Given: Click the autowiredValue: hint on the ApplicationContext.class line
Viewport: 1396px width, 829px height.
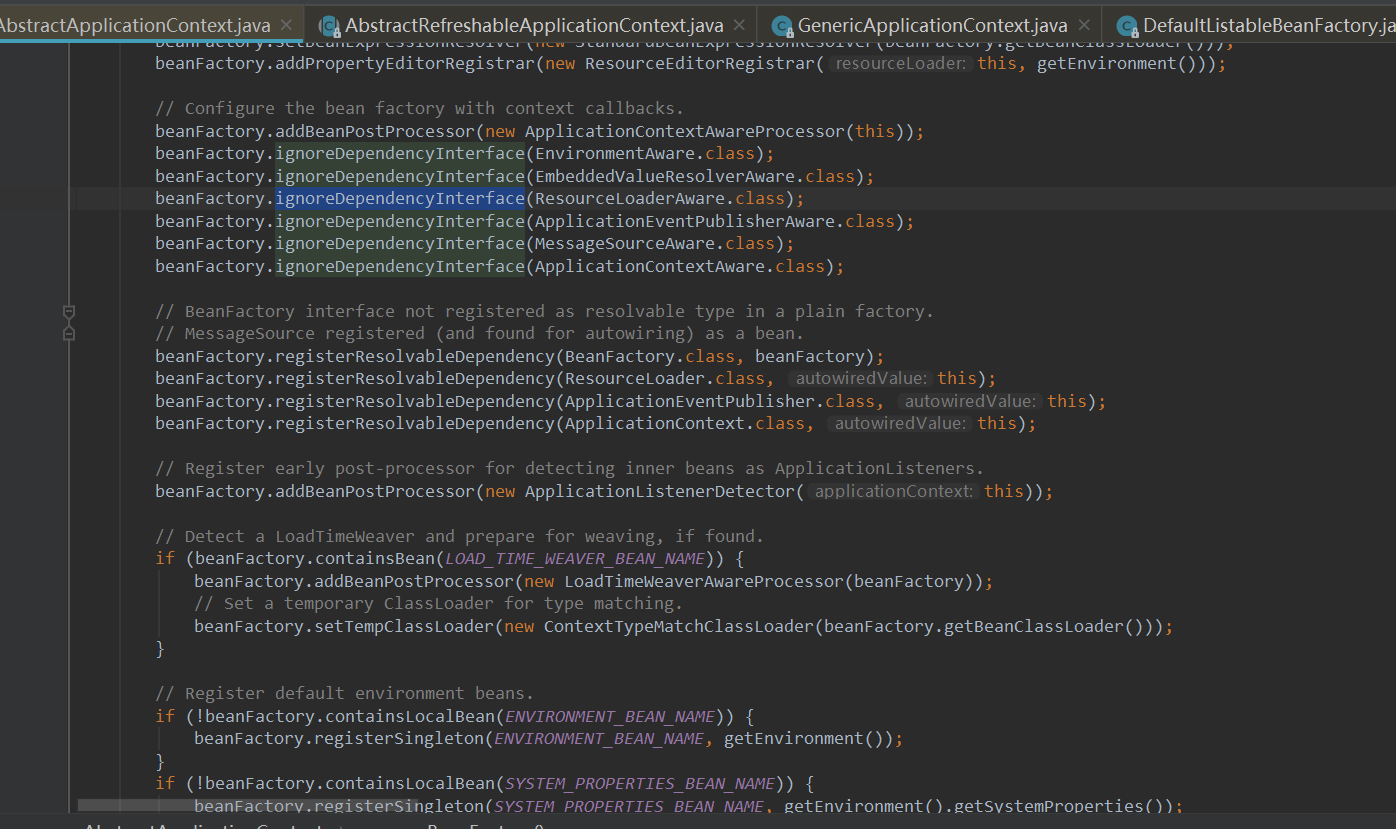Looking at the screenshot, I should coord(901,424).
